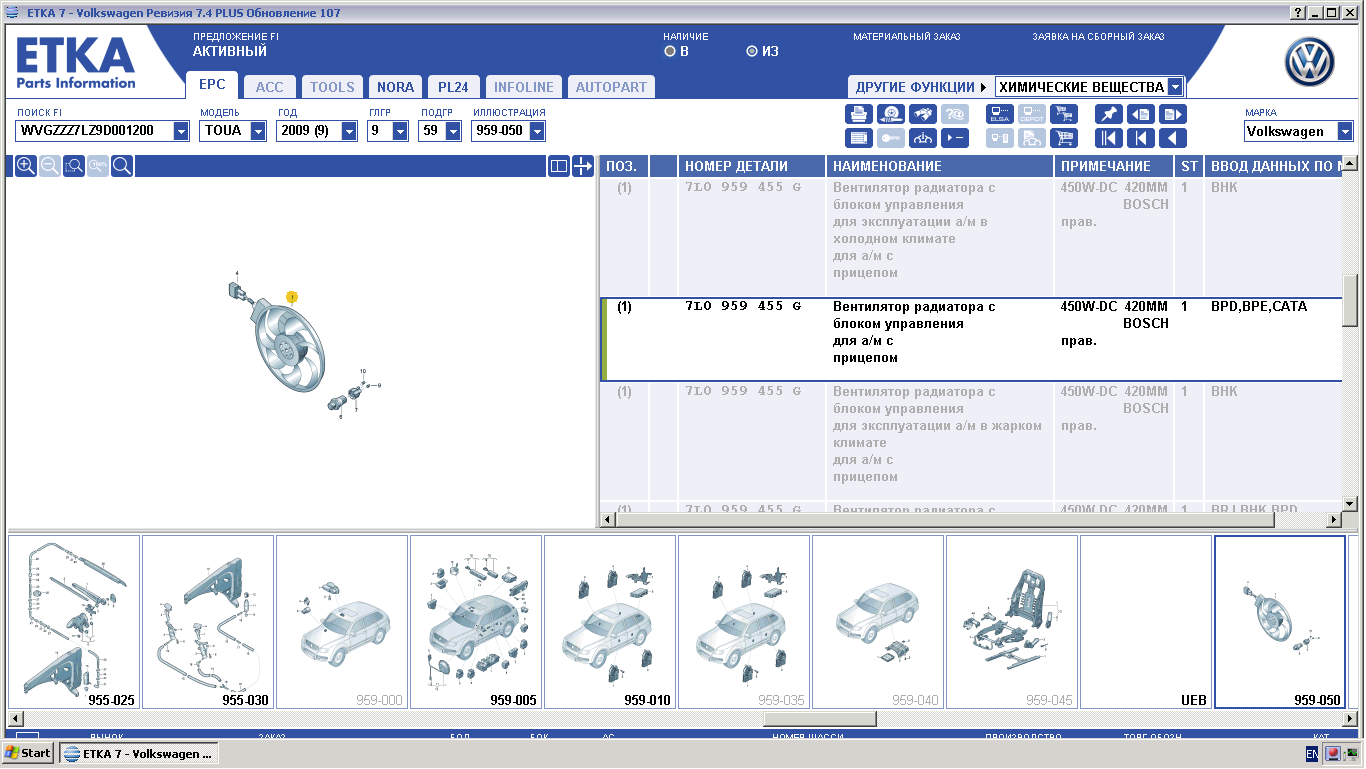Image resolution: width=1366 pixels, height=769 pixels.
Task: Toggle the split view layout icon
Action: 559,166
